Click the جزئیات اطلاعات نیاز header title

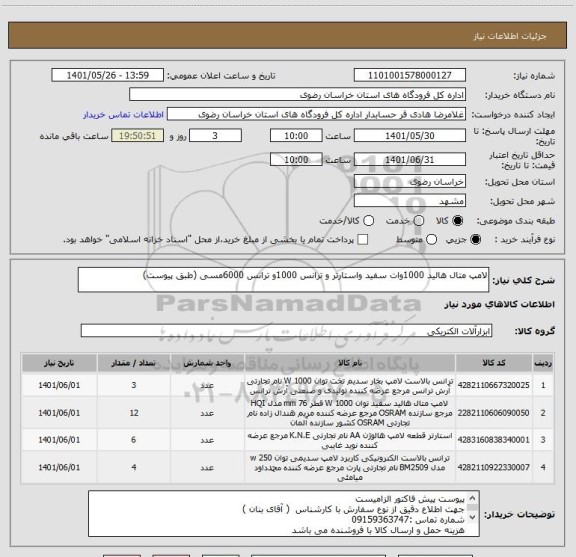(x=510, y=36)
